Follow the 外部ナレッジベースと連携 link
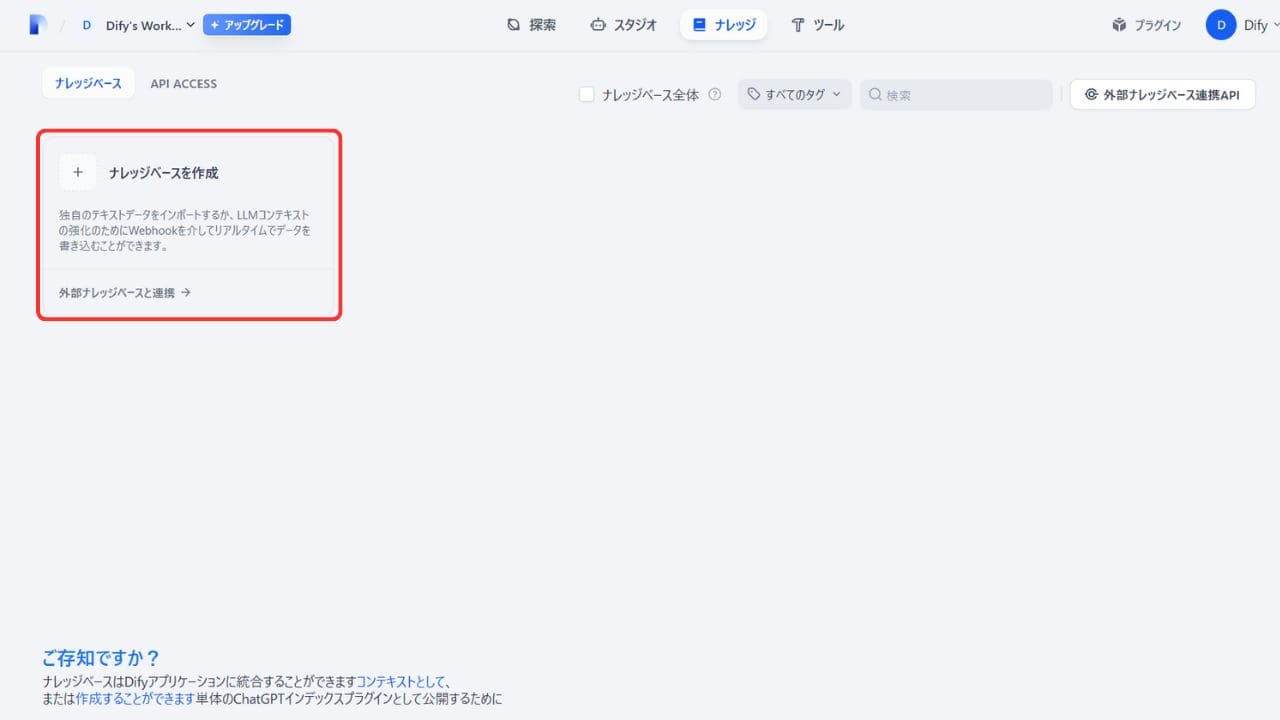 click(x=125, y=293)
